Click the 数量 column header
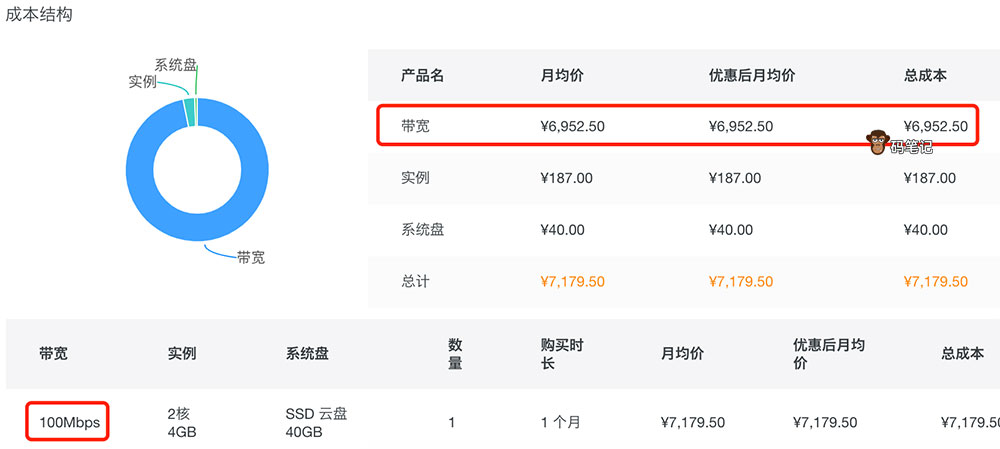The image size is (1000, 449). pyautogui.click(x=455, y=354)
